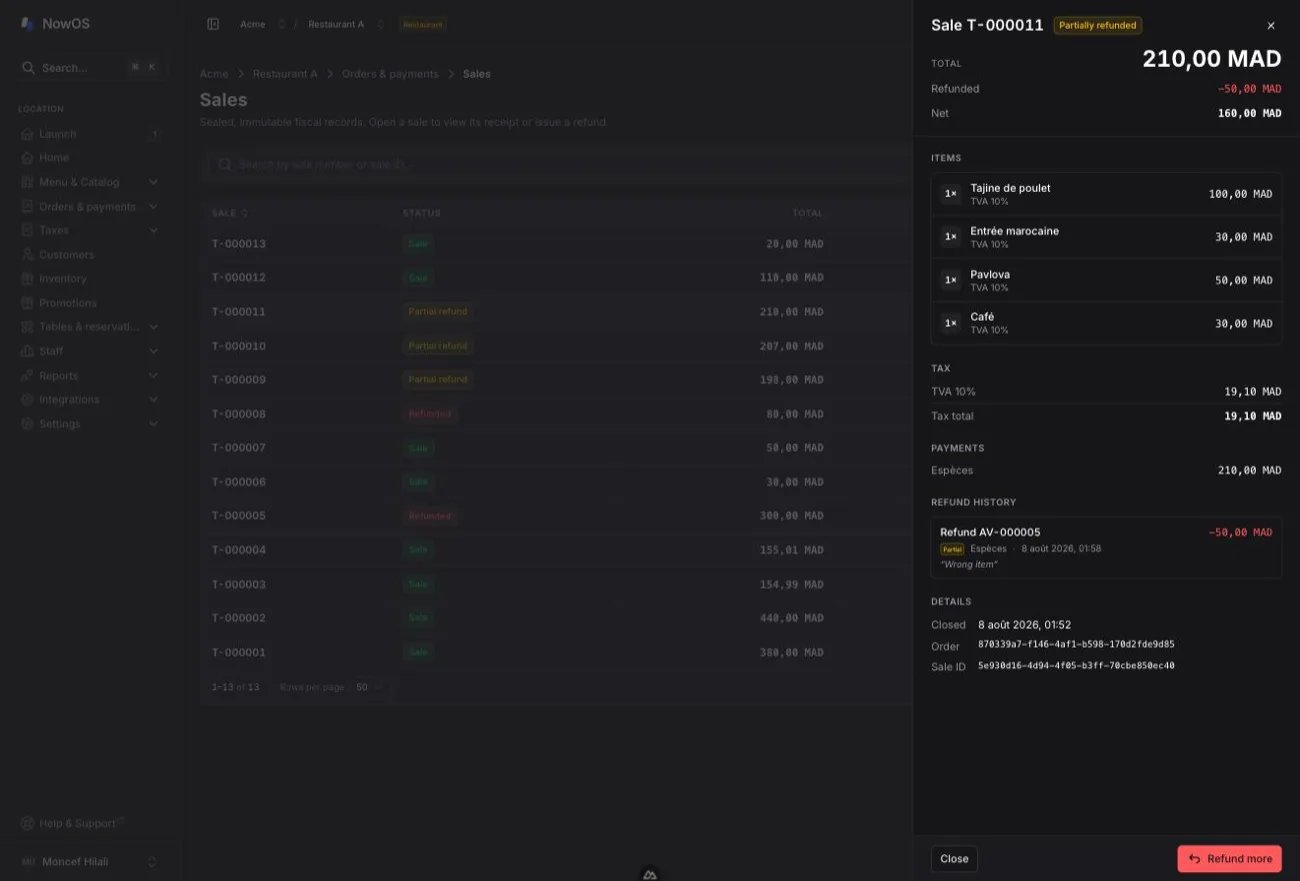Image resolution: width=1300 pixels, height=881 pixels.
Task: Click the user avatar for Moncef Hilali
Action: point(28,862)
